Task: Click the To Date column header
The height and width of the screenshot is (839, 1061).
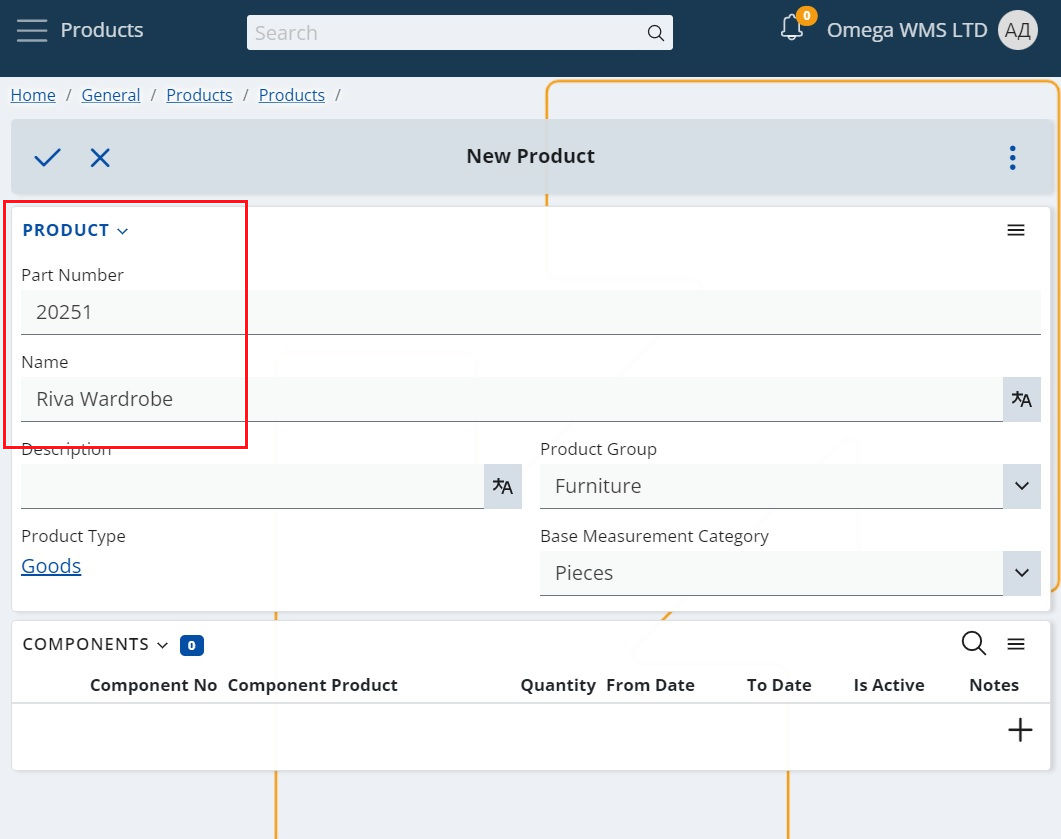Action: point(779,685)
